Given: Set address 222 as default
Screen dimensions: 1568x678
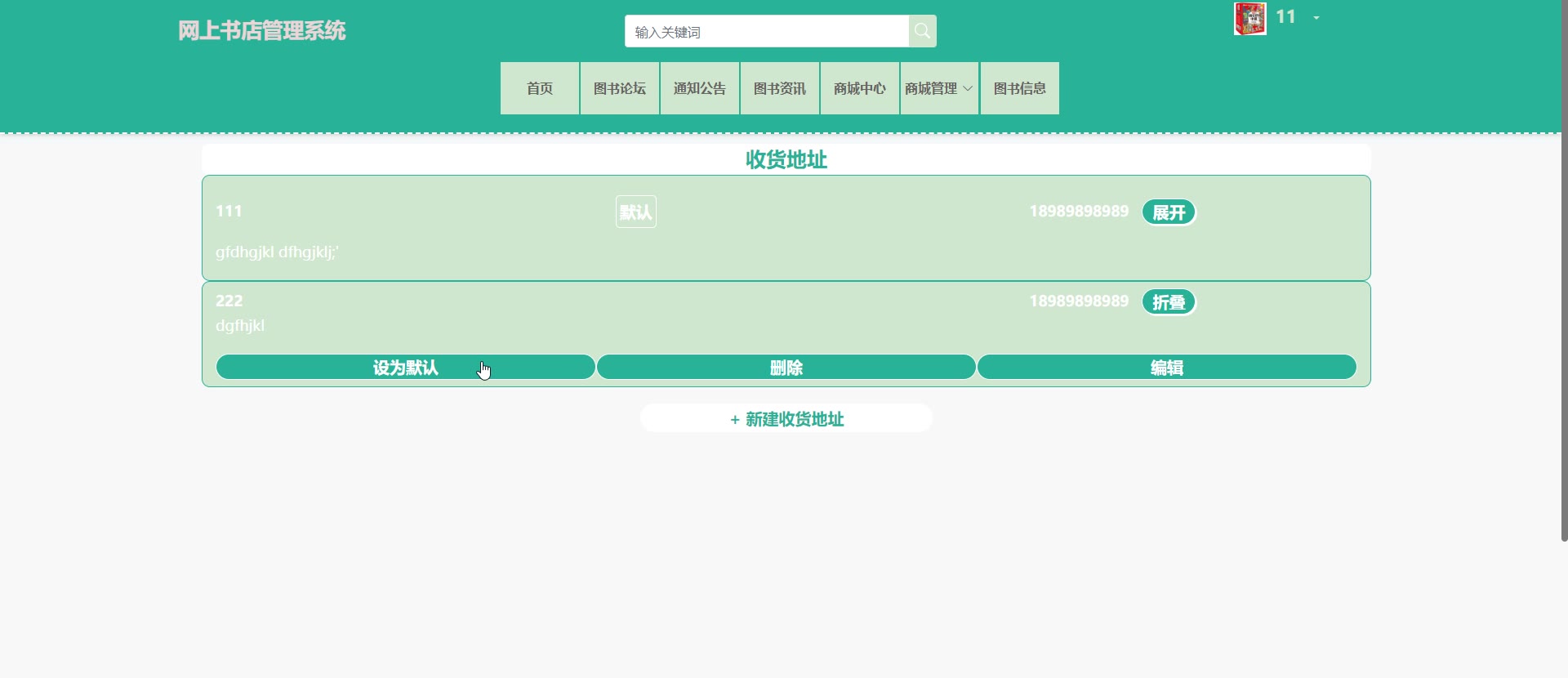Looking at the screenshot, I should (406, 368).
